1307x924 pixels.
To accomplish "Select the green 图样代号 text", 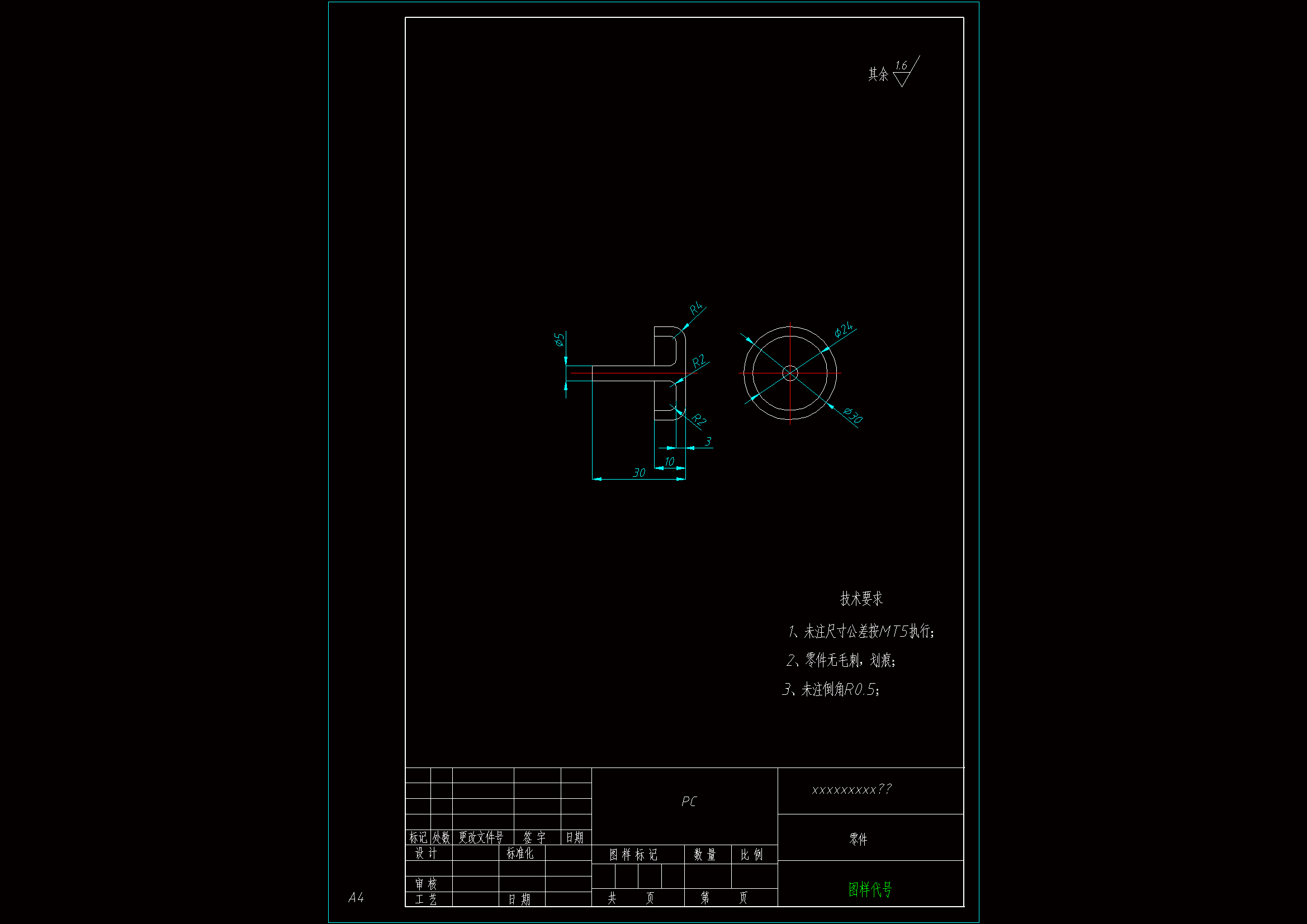I will [870, 889].
